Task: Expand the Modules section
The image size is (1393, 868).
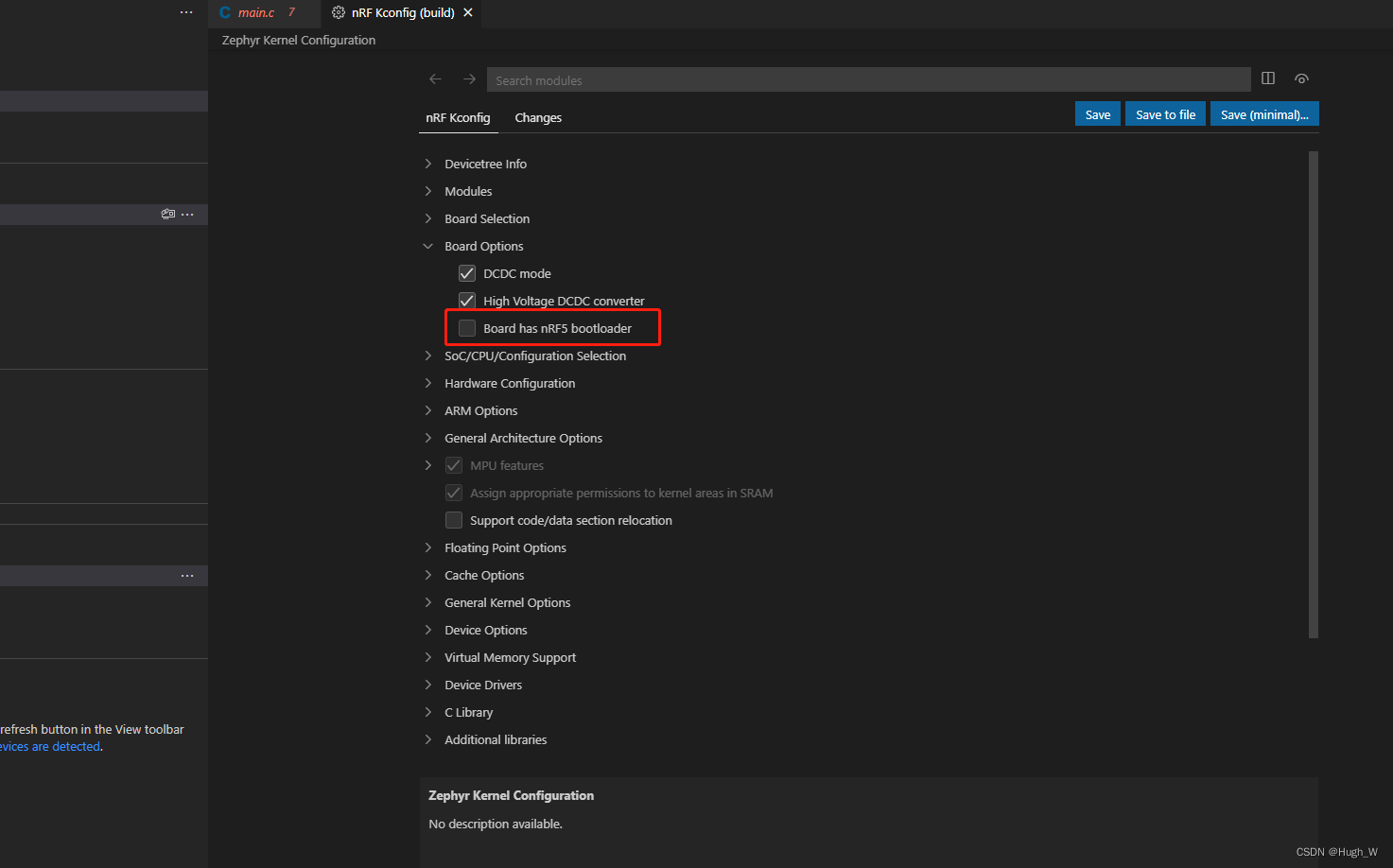Action: (428, 191)
